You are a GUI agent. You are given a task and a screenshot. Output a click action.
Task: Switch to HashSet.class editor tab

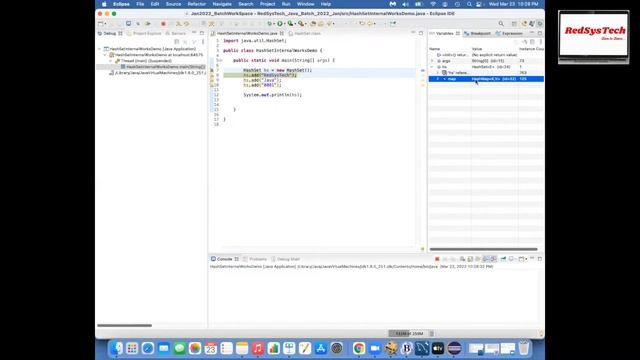click(x=304, y=33)
